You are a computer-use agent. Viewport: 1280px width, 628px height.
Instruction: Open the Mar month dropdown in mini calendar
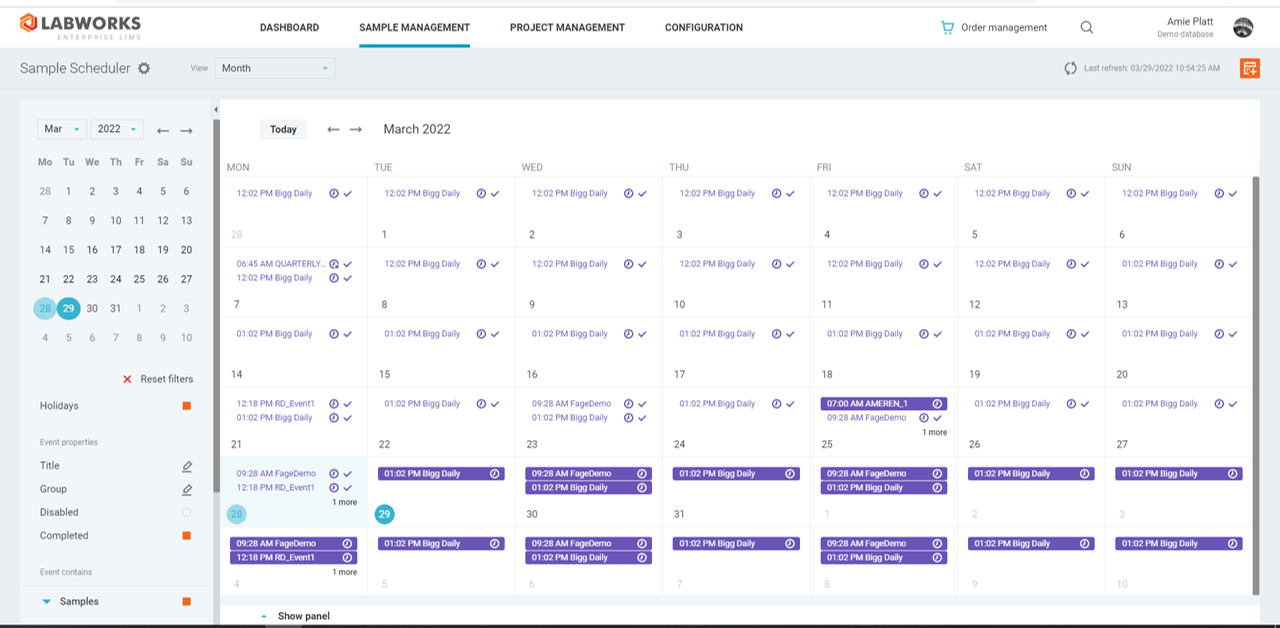click(x=62, y=129)
